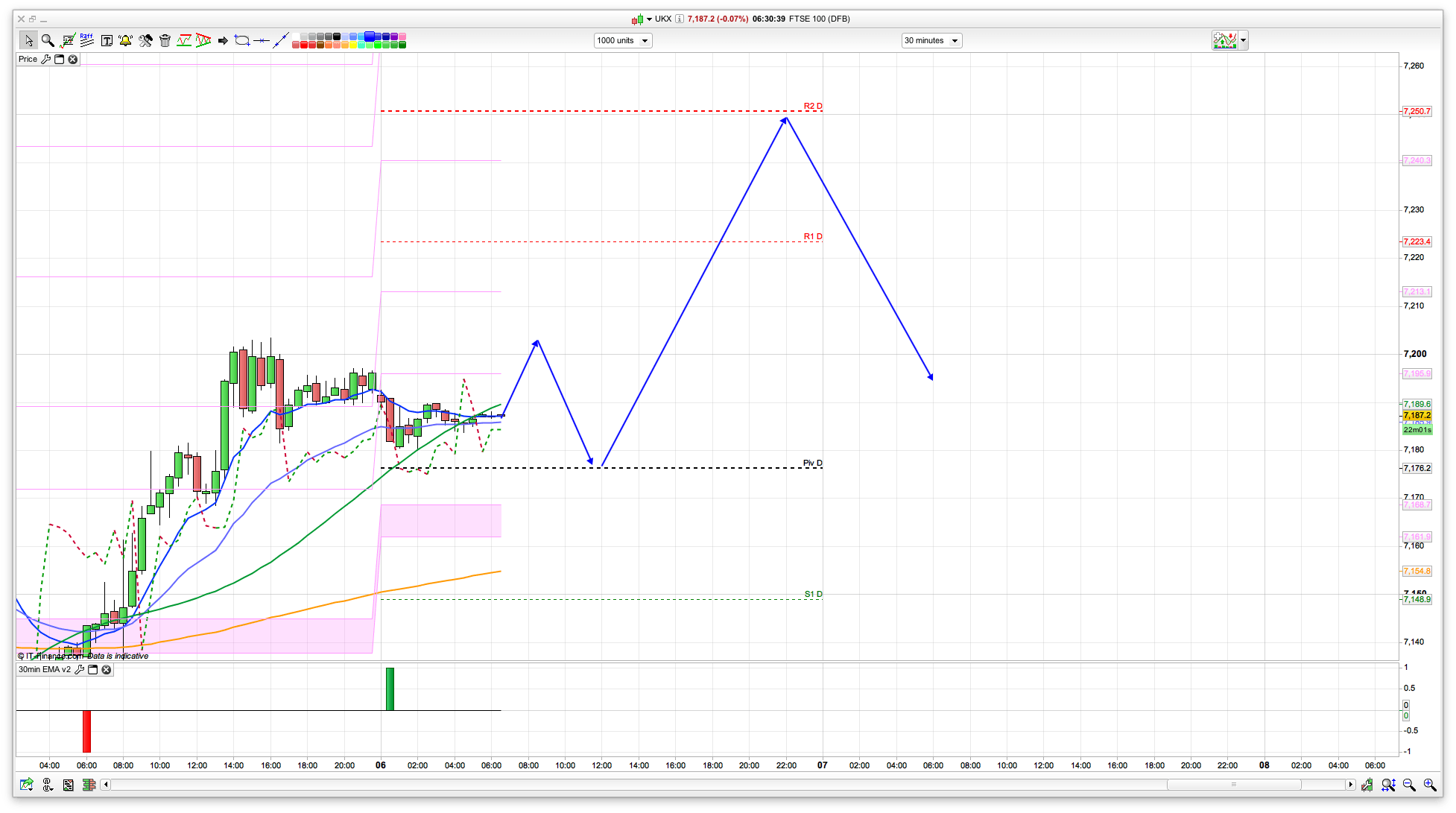Close the Price panel with X
The image size is (1456, 813).
click(x=73, y=60)
